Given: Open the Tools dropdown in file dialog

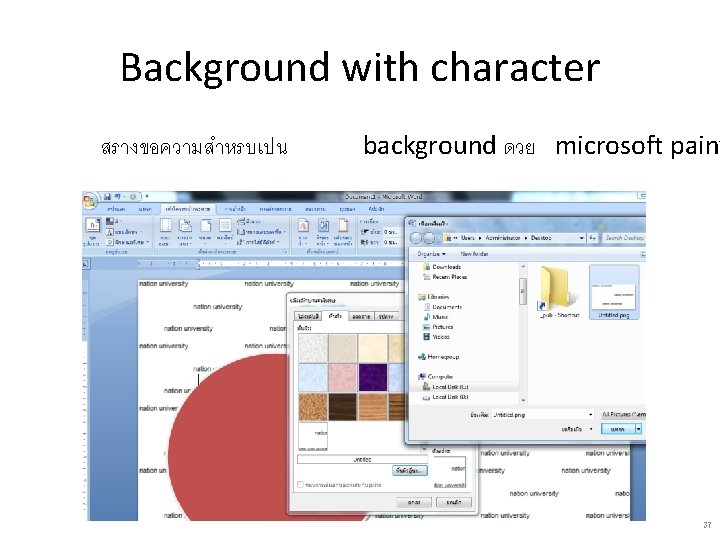Looking at the screenshot, I should [577, 429].
